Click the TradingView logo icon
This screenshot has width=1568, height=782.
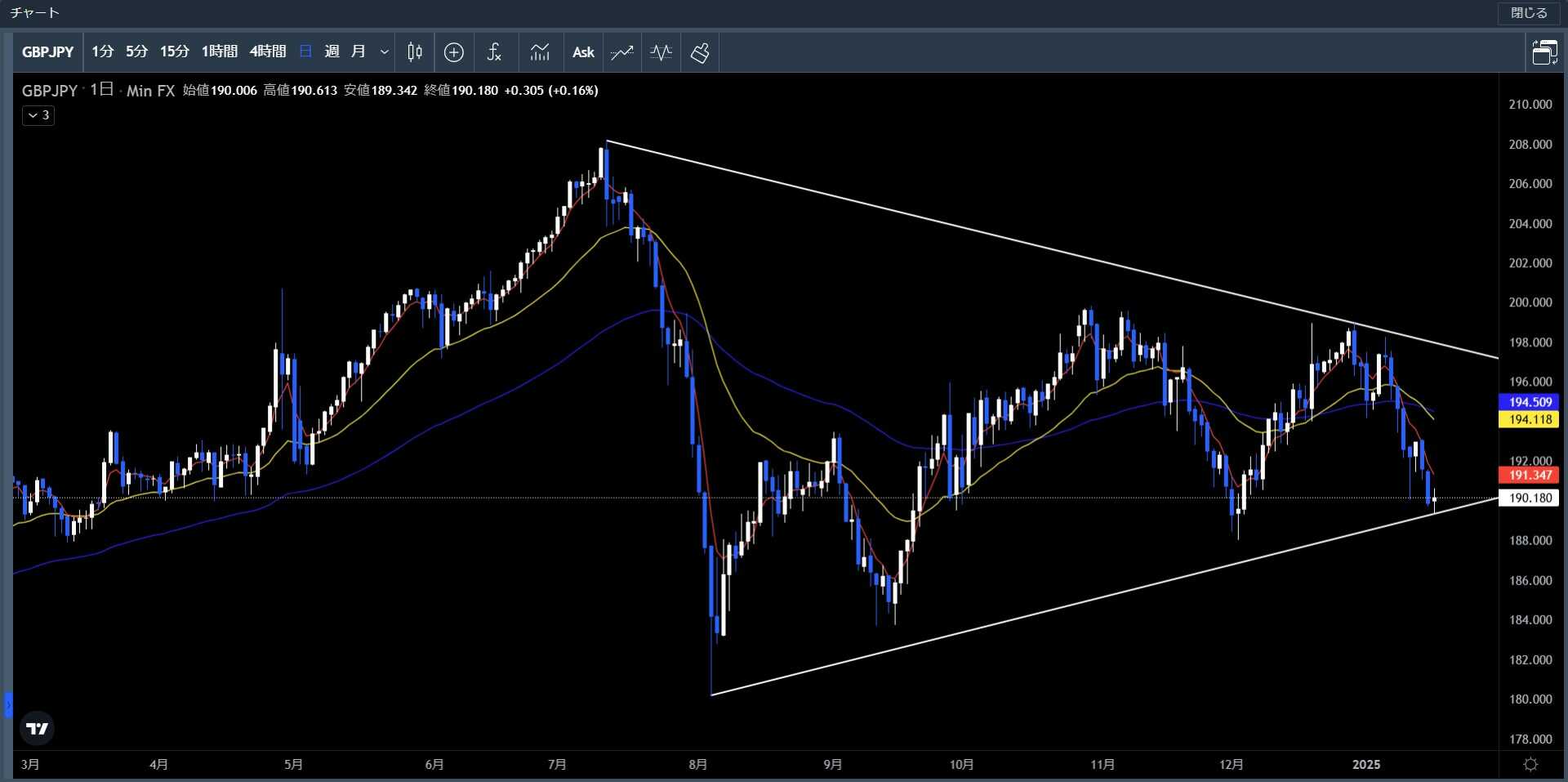(x=37, y=728)
